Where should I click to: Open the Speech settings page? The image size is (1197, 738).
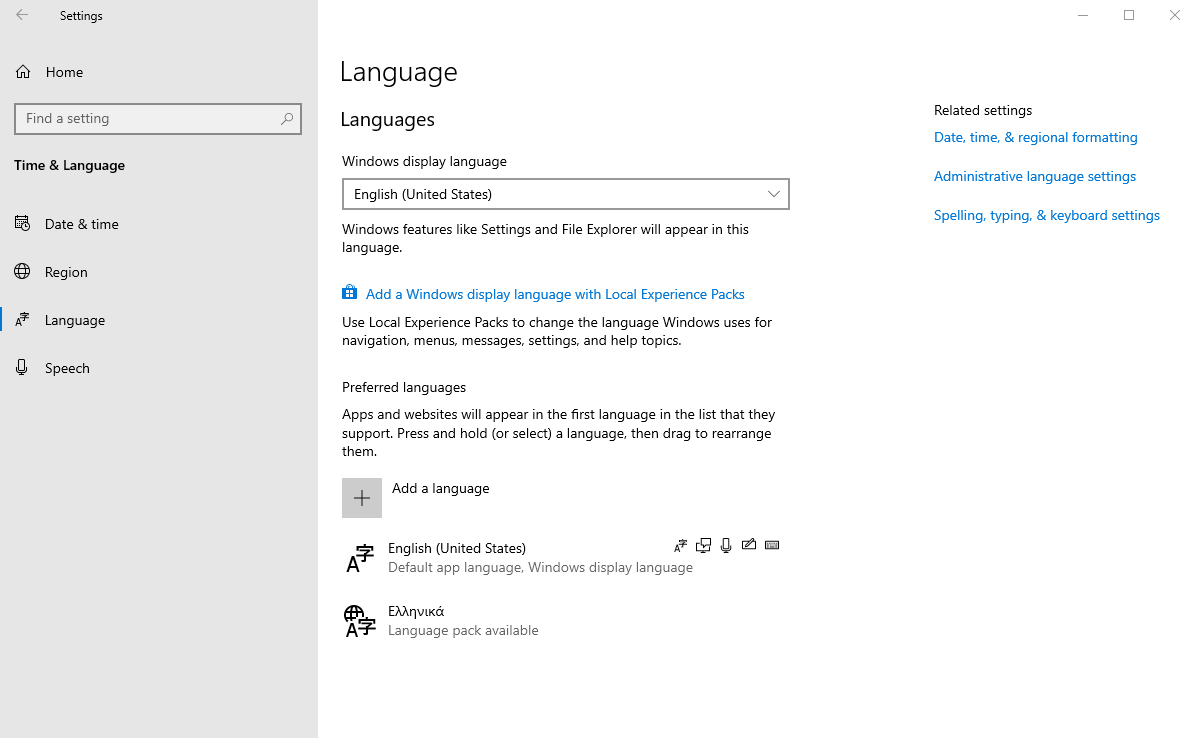click(x=67, y=369)
